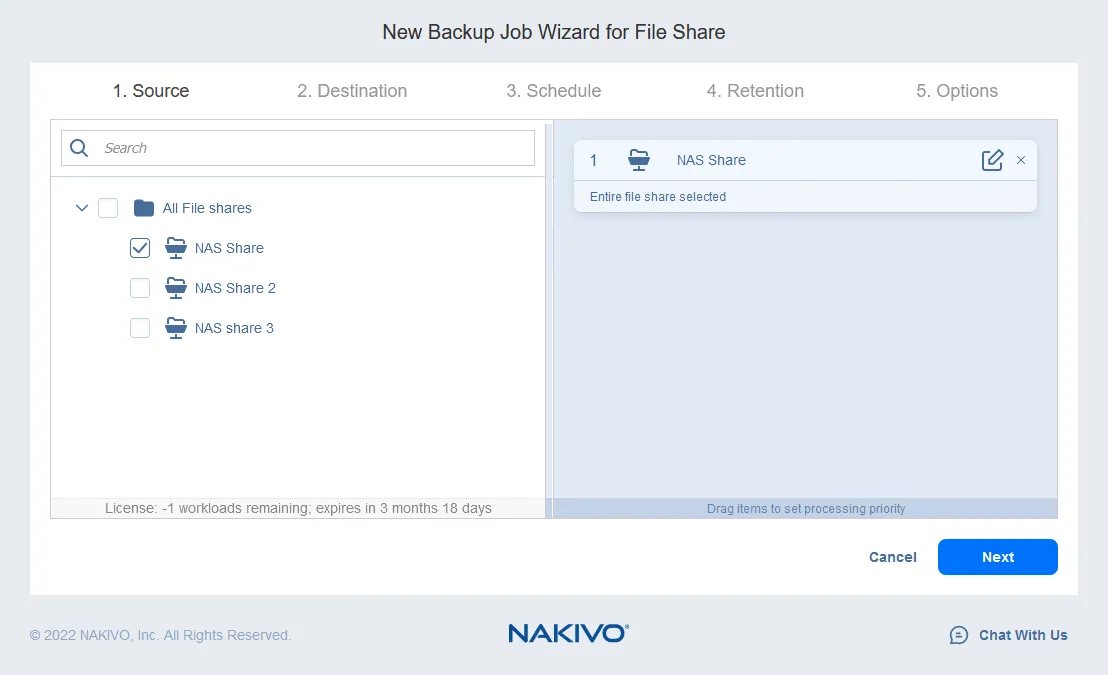
Task: Remove NAS Share from selected list
Action: (x=1021, y=160)
